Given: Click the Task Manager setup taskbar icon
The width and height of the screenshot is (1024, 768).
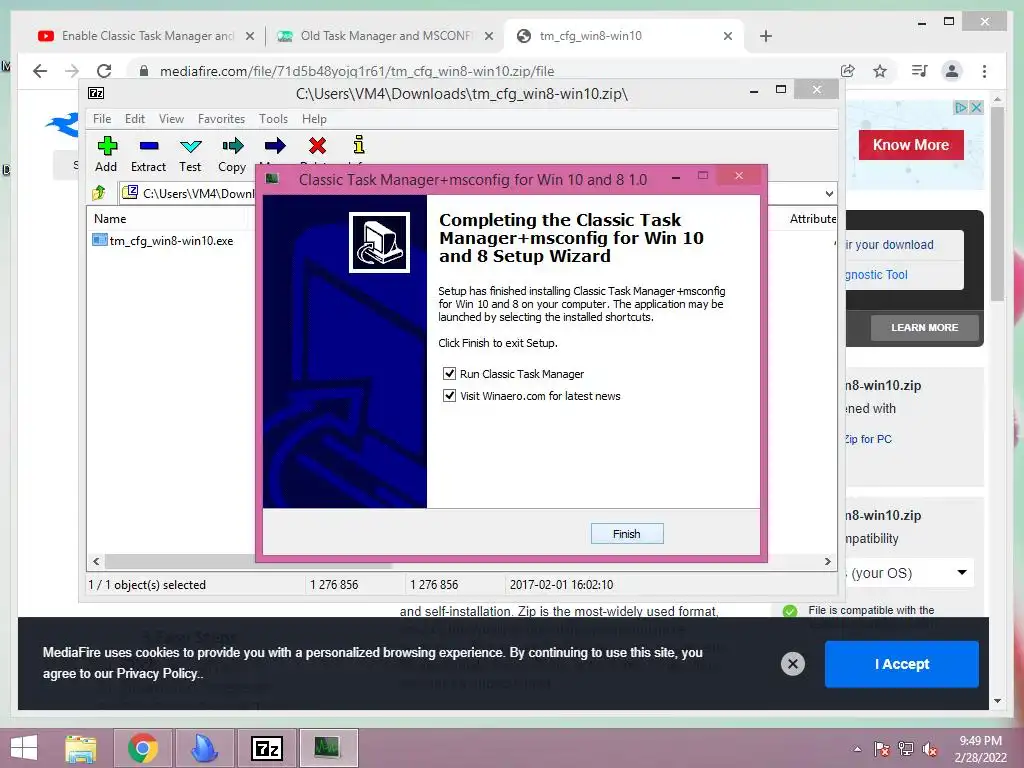Looking at the screenshot, I should (328, 746).
